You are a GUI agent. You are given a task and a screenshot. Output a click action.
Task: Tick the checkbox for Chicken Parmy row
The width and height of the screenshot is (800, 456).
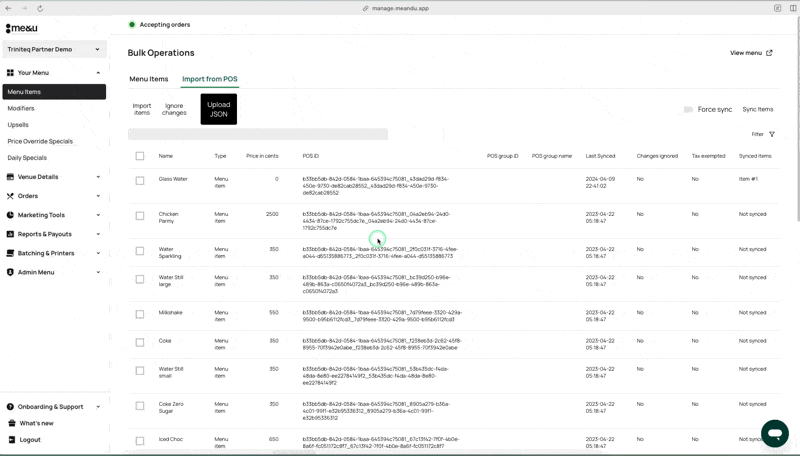(x=140, y=216)
